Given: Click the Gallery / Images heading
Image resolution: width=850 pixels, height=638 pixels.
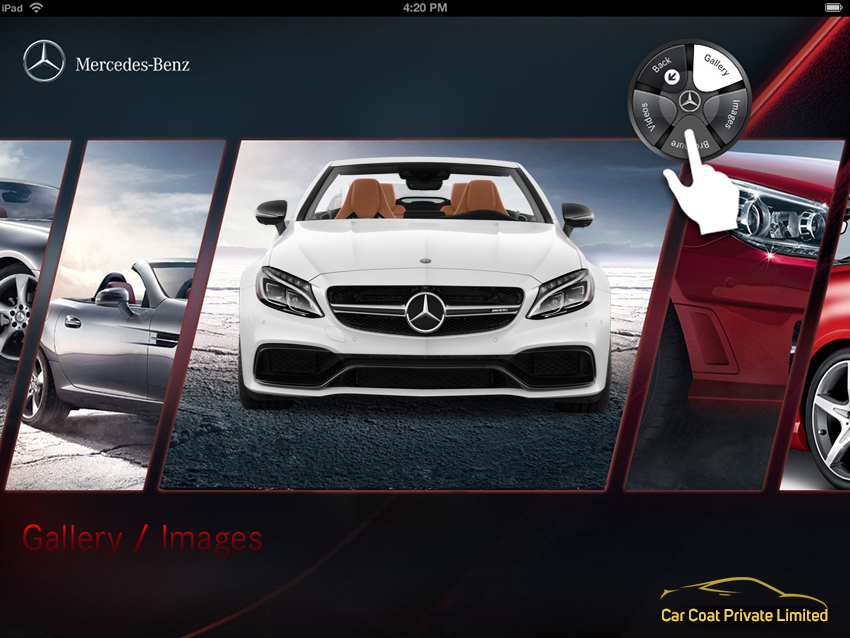Looking at the screenshot, I should click(x=142, y=538).
